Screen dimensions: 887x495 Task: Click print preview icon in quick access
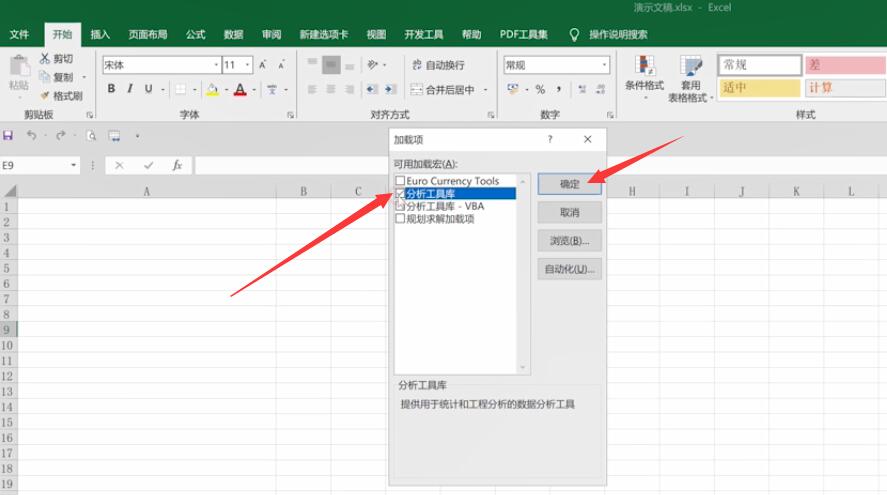coord(91,136)
